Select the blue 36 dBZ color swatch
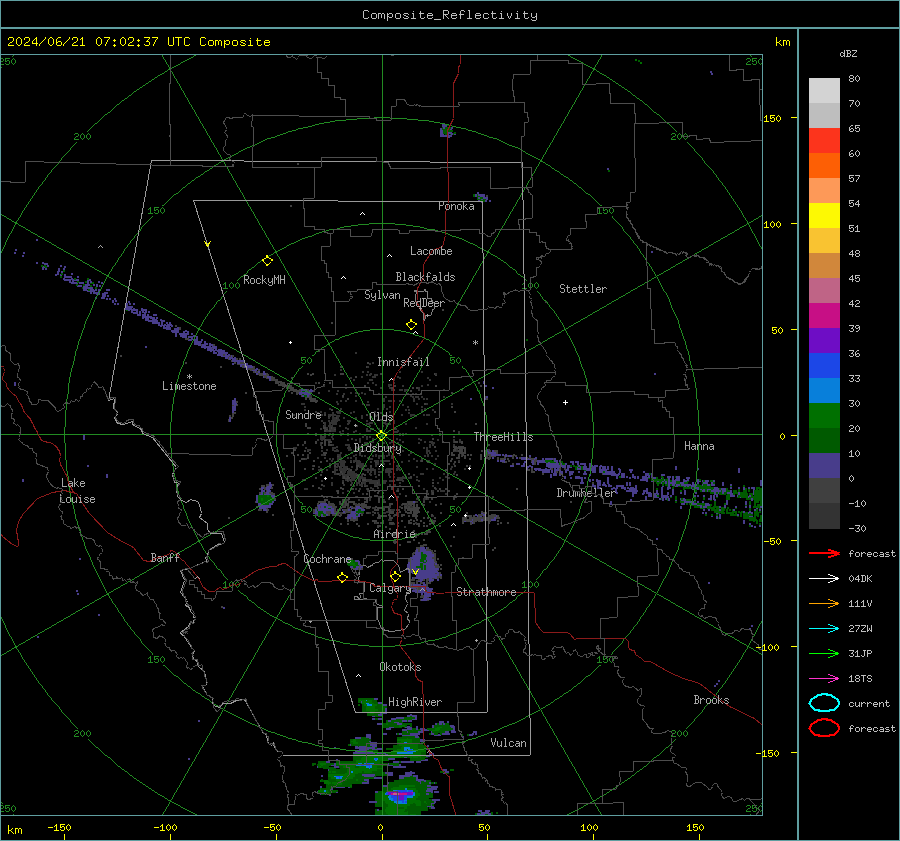Viewport: 900px width, 841px height. [824, 365]
